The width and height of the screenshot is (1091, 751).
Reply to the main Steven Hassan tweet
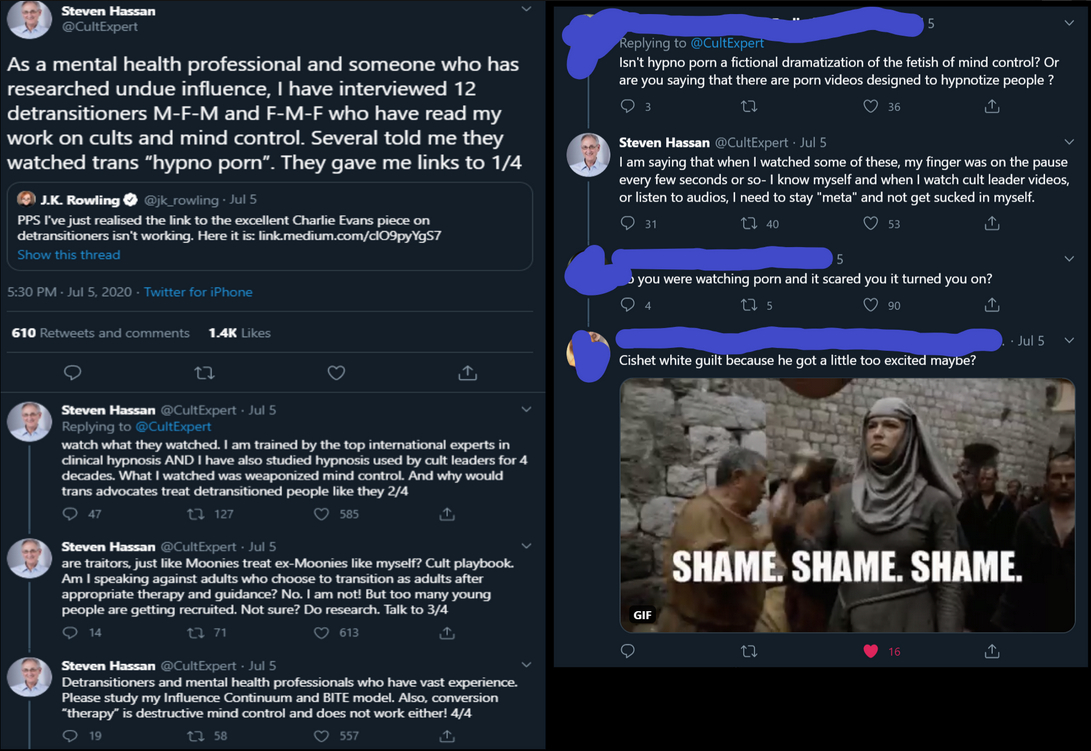coord(72,373)
